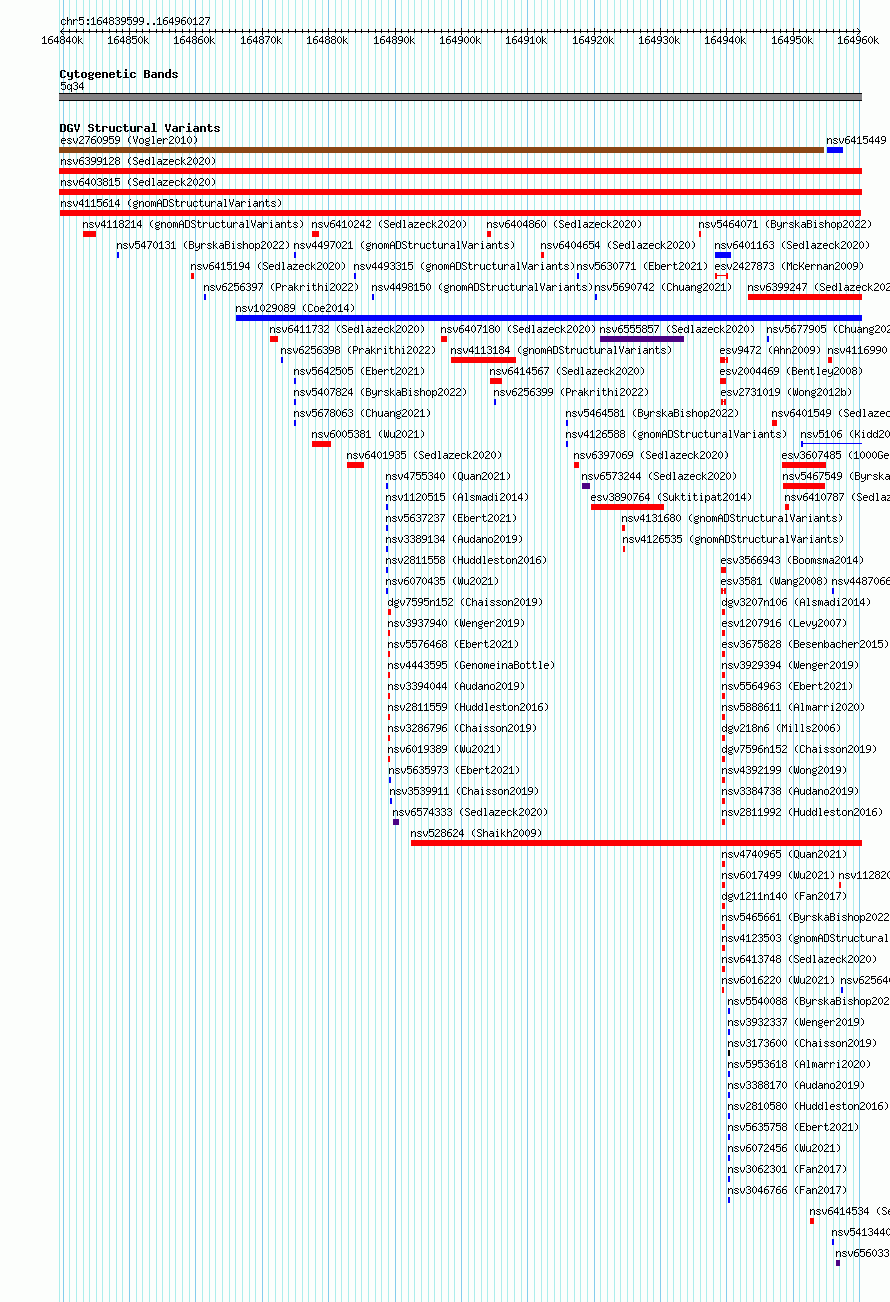Viewport: 890px width, 1302px height.
Task: Select the nsv4113184 gnomAD red bar
Action: (x=483, y=360)
